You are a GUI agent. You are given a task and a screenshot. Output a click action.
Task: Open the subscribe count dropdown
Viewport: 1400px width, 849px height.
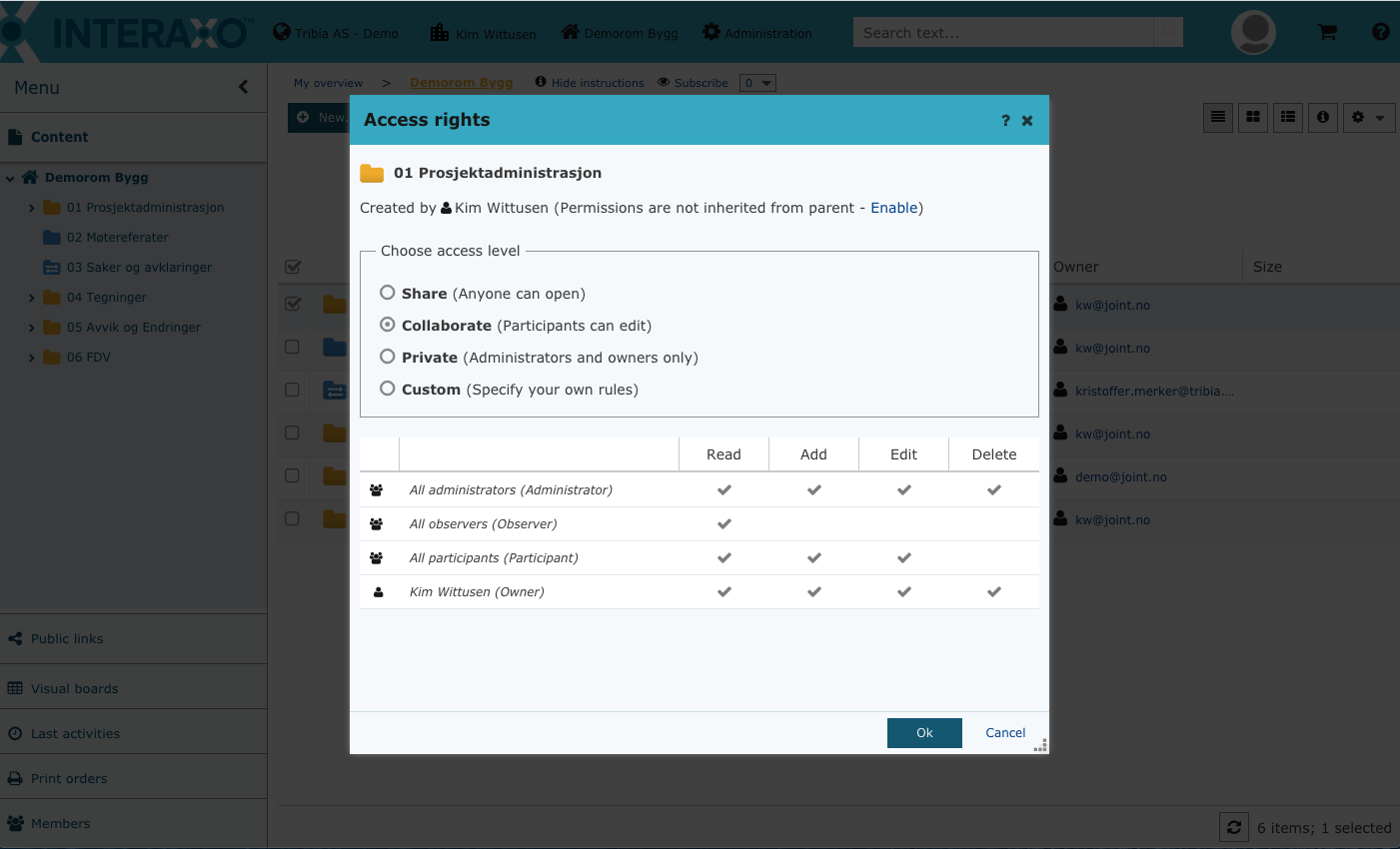[757, 83]
